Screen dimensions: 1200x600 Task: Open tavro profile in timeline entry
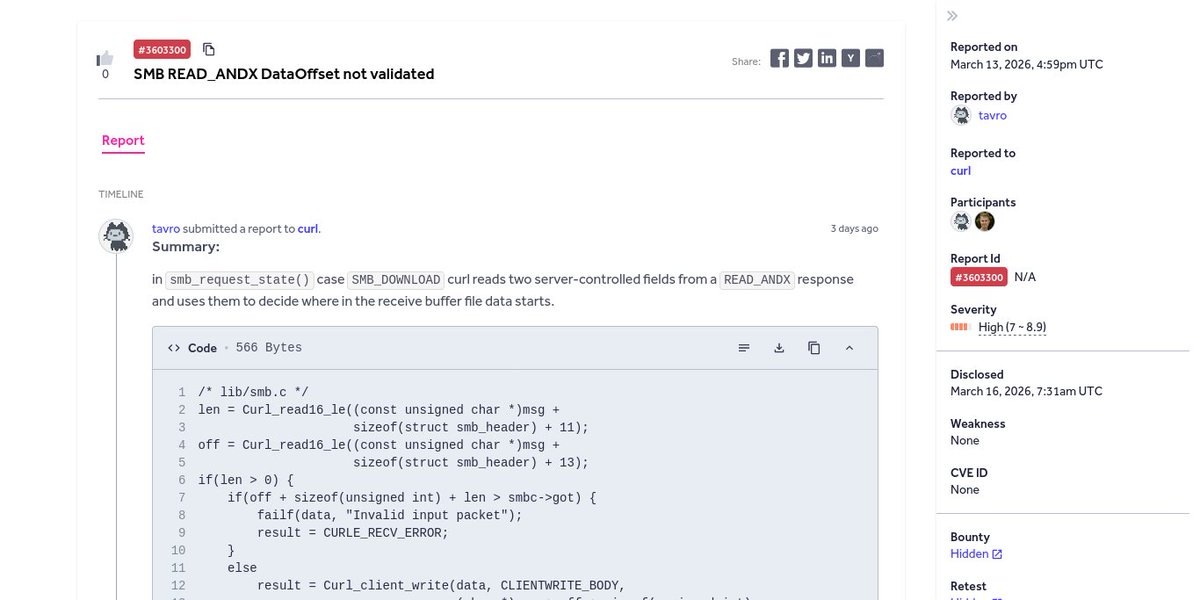point(166,229)
